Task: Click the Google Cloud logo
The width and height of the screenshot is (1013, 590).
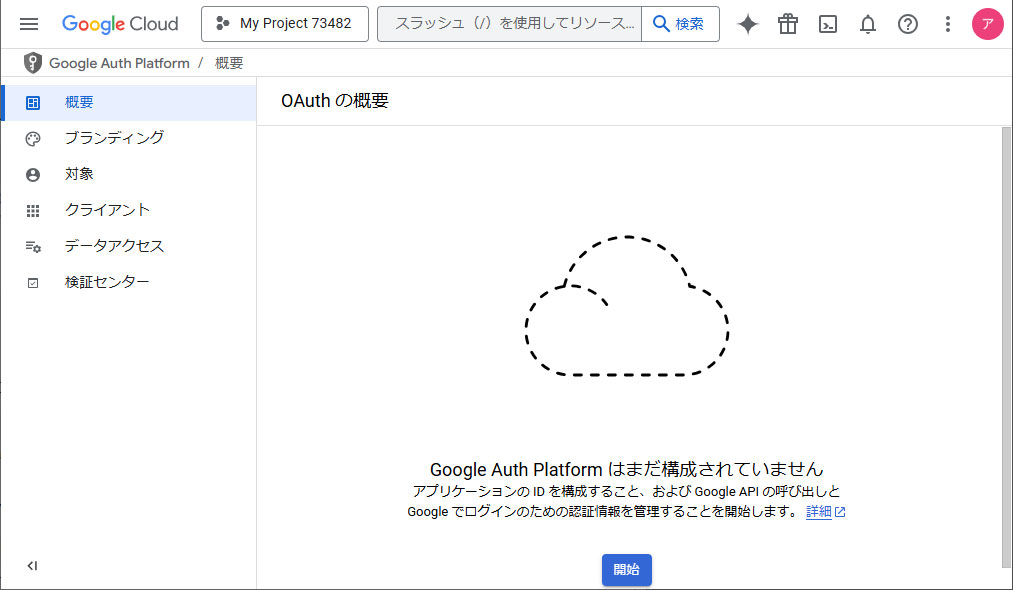Action: click(x=120, y=24)
